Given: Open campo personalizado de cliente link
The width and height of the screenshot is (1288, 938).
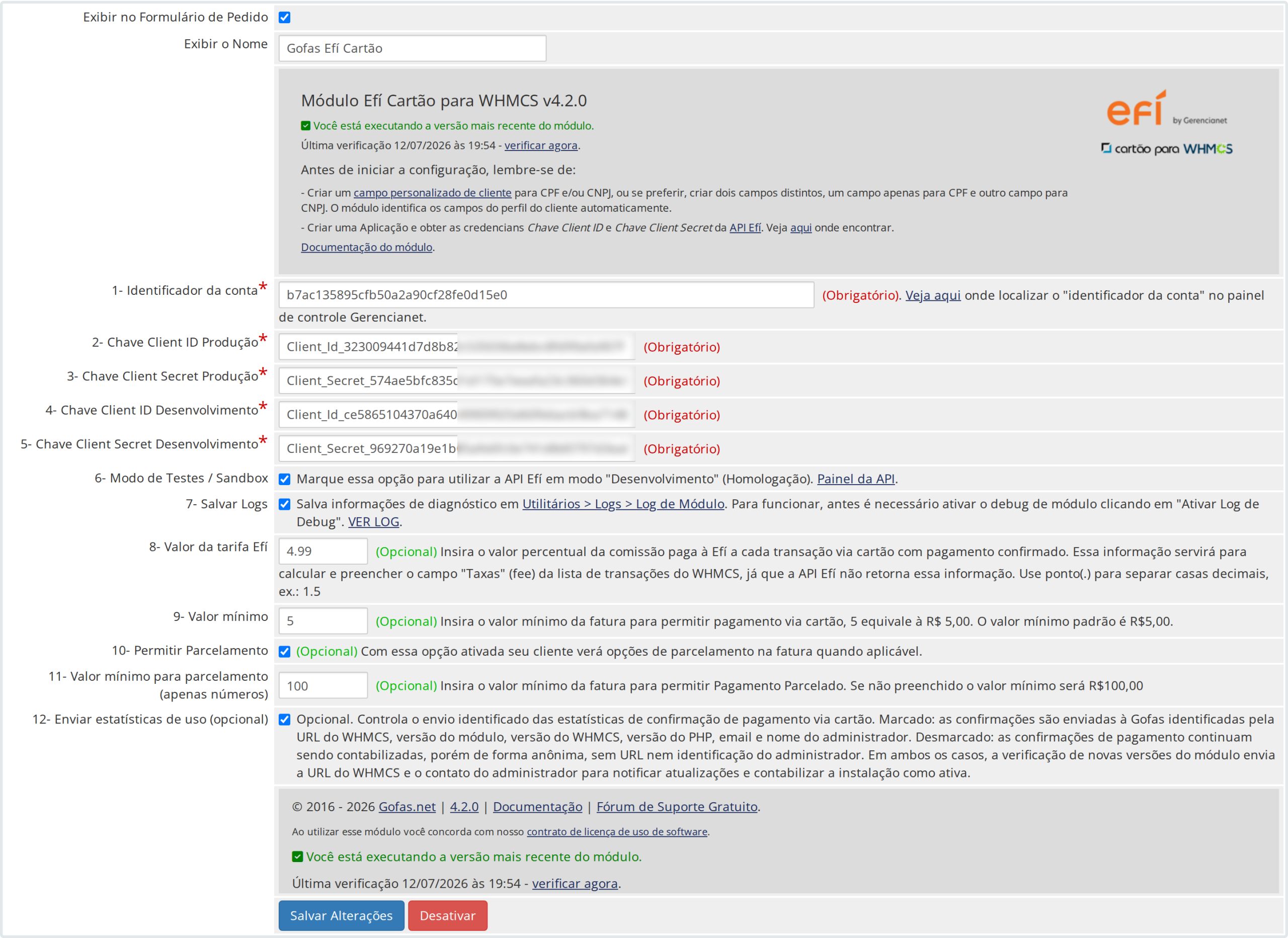Looking at the screenshot, I should (x=432, y=193).
